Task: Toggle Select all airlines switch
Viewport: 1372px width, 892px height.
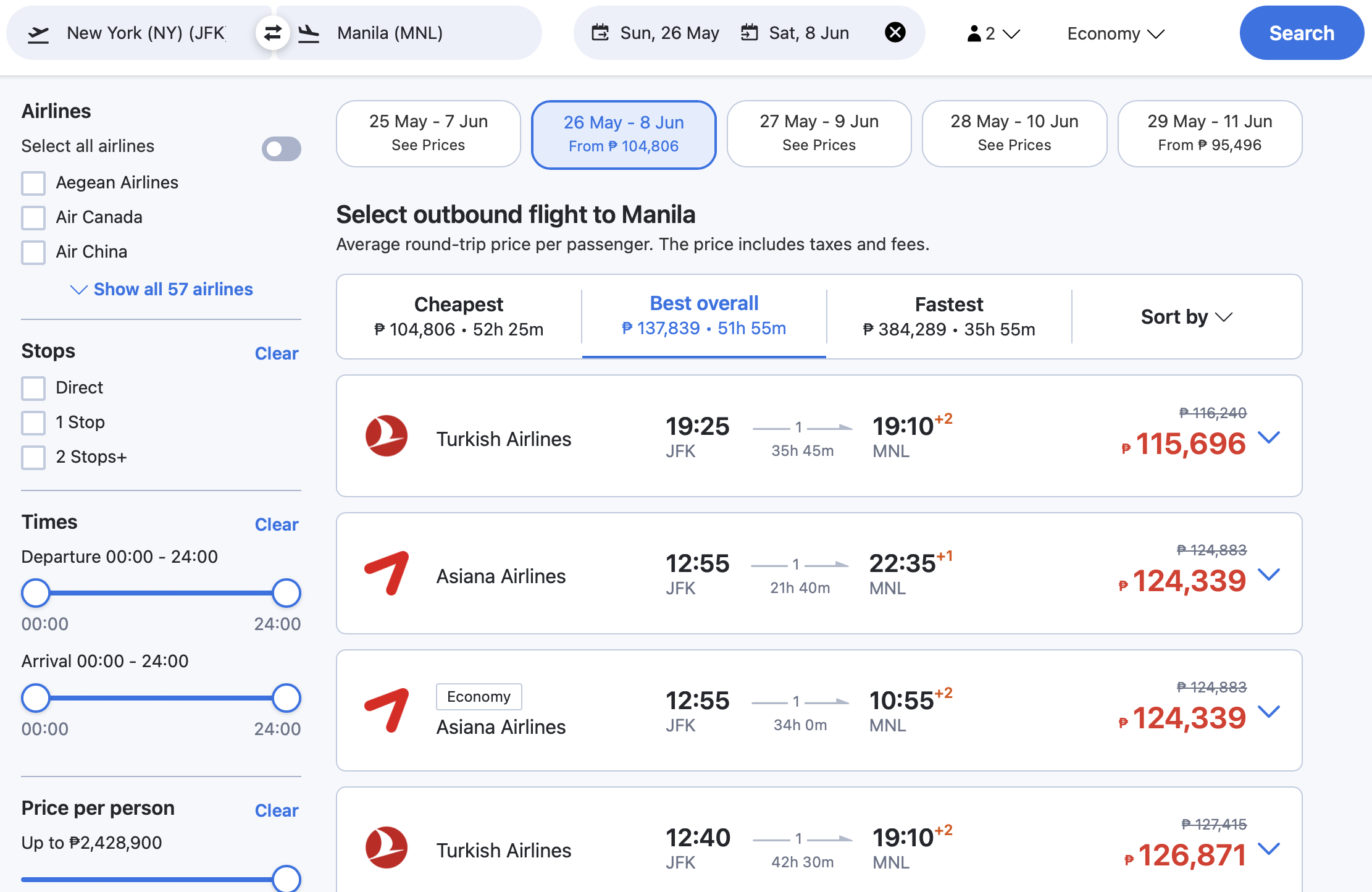Action: pos(281,148)
